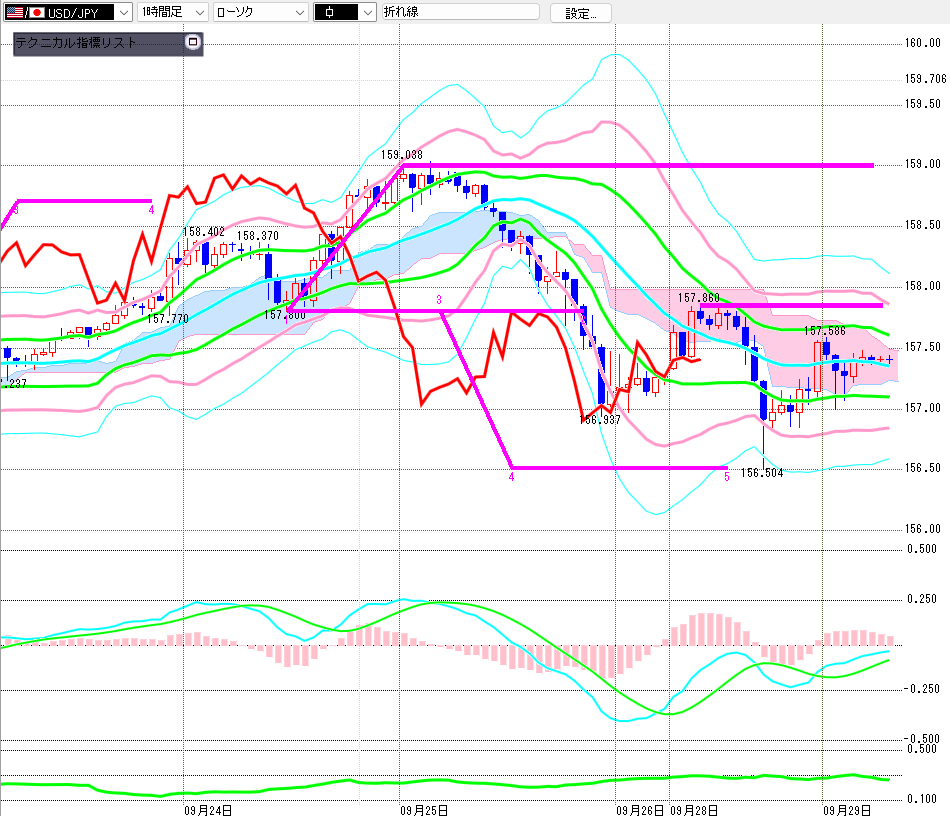Click the 09月24日 date label
The height and width of the screenshot is (816, 950).
tap(208, 810)
